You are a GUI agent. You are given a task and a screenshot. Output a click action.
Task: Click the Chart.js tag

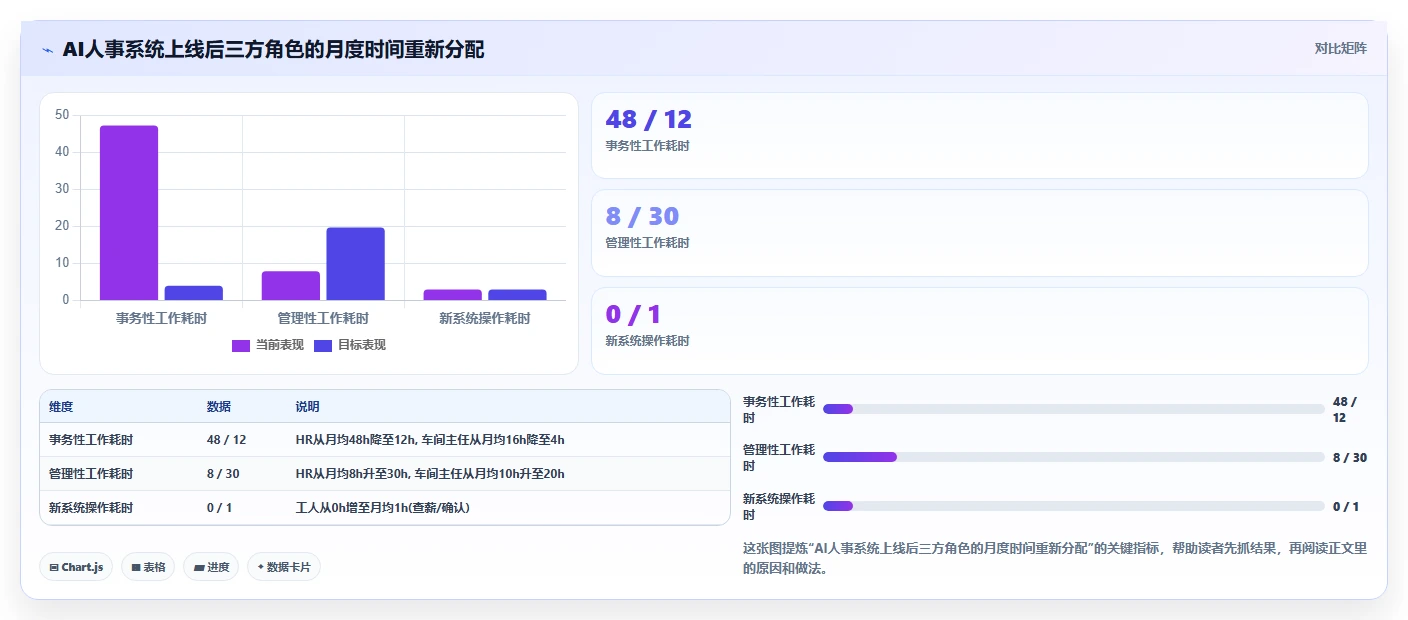click(76, 567)
